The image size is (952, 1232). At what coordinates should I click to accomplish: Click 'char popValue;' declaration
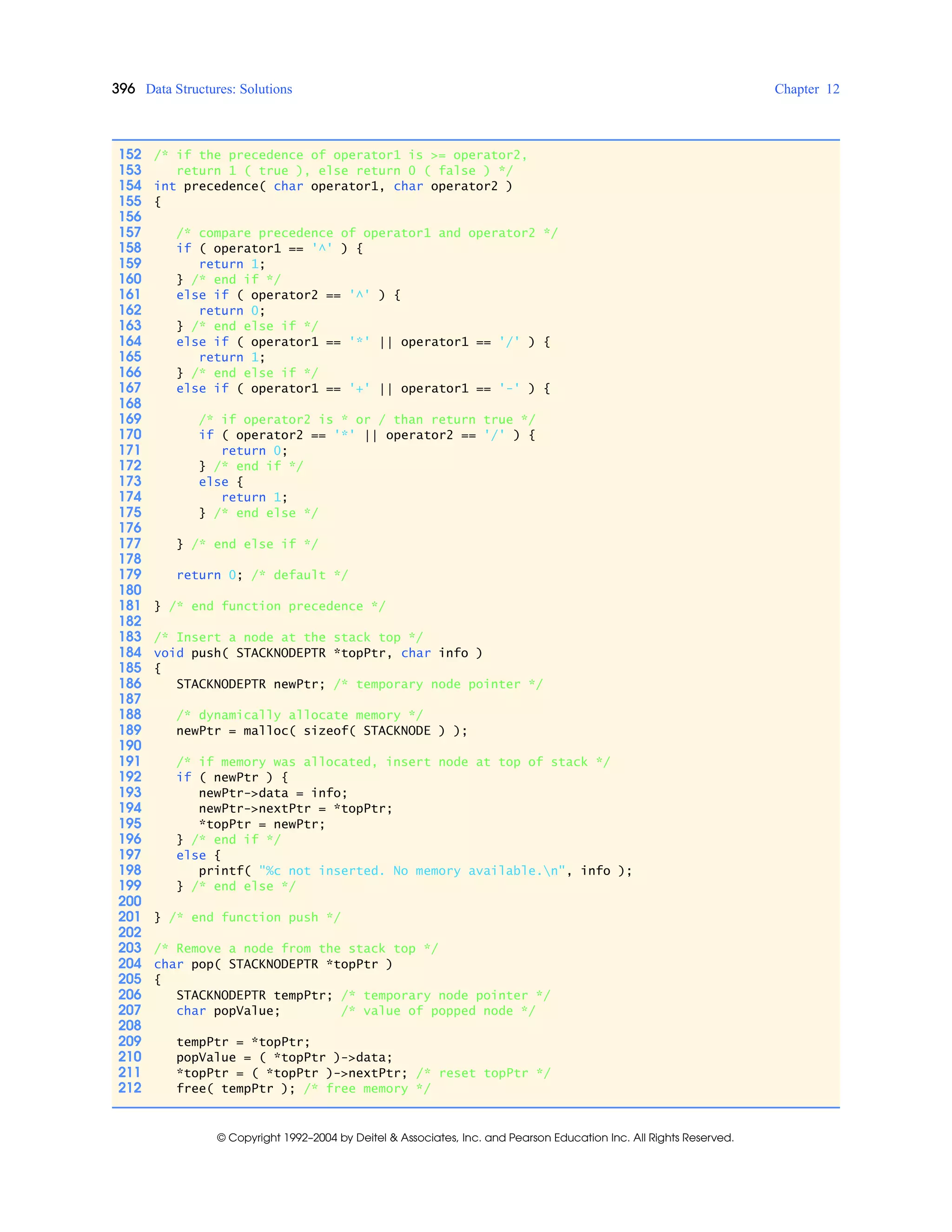[228, 1011]
